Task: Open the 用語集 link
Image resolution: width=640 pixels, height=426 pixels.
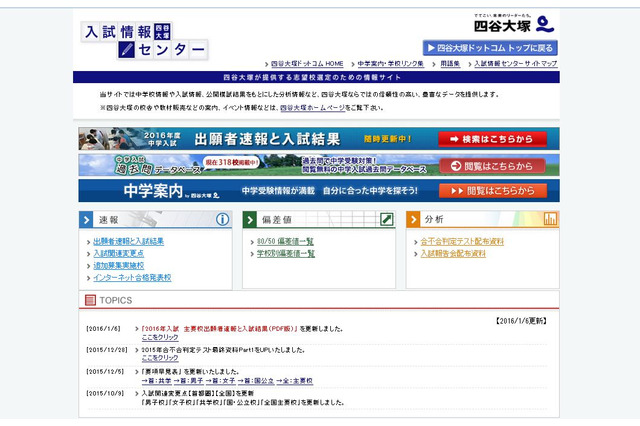Action: [x=450, y=64]
